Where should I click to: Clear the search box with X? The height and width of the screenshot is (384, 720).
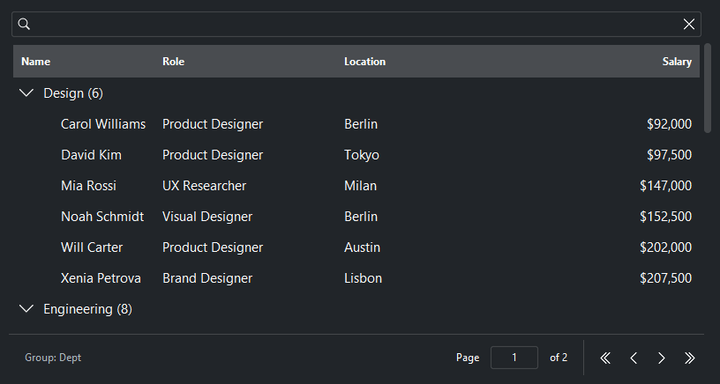(x=689, y=24)
